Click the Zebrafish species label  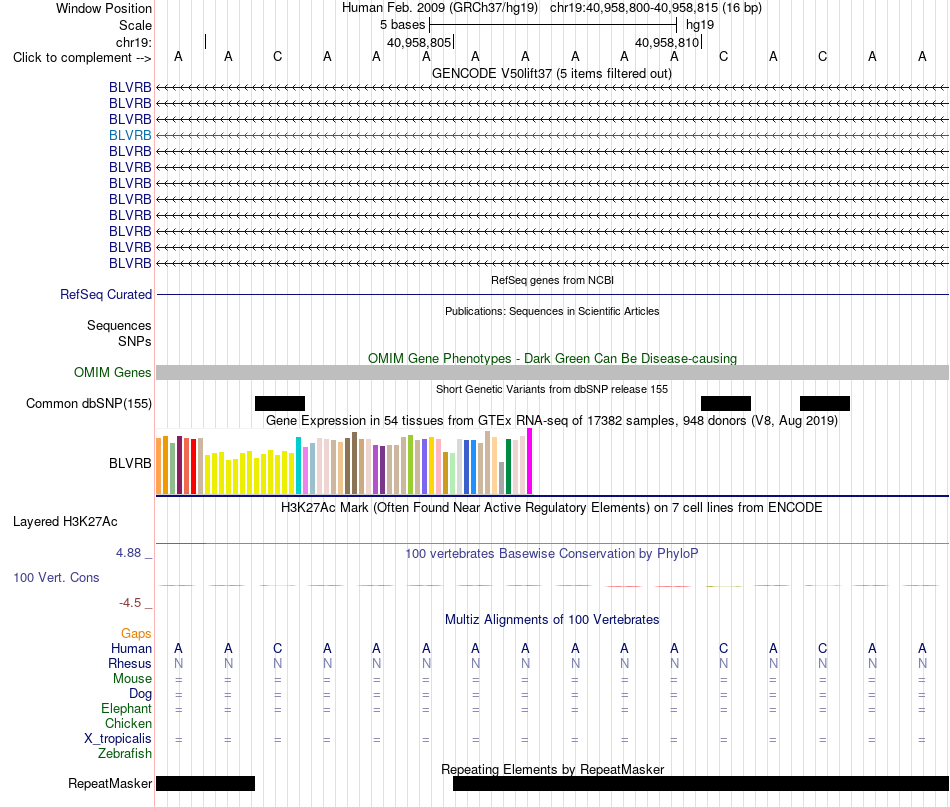(125, 754)
